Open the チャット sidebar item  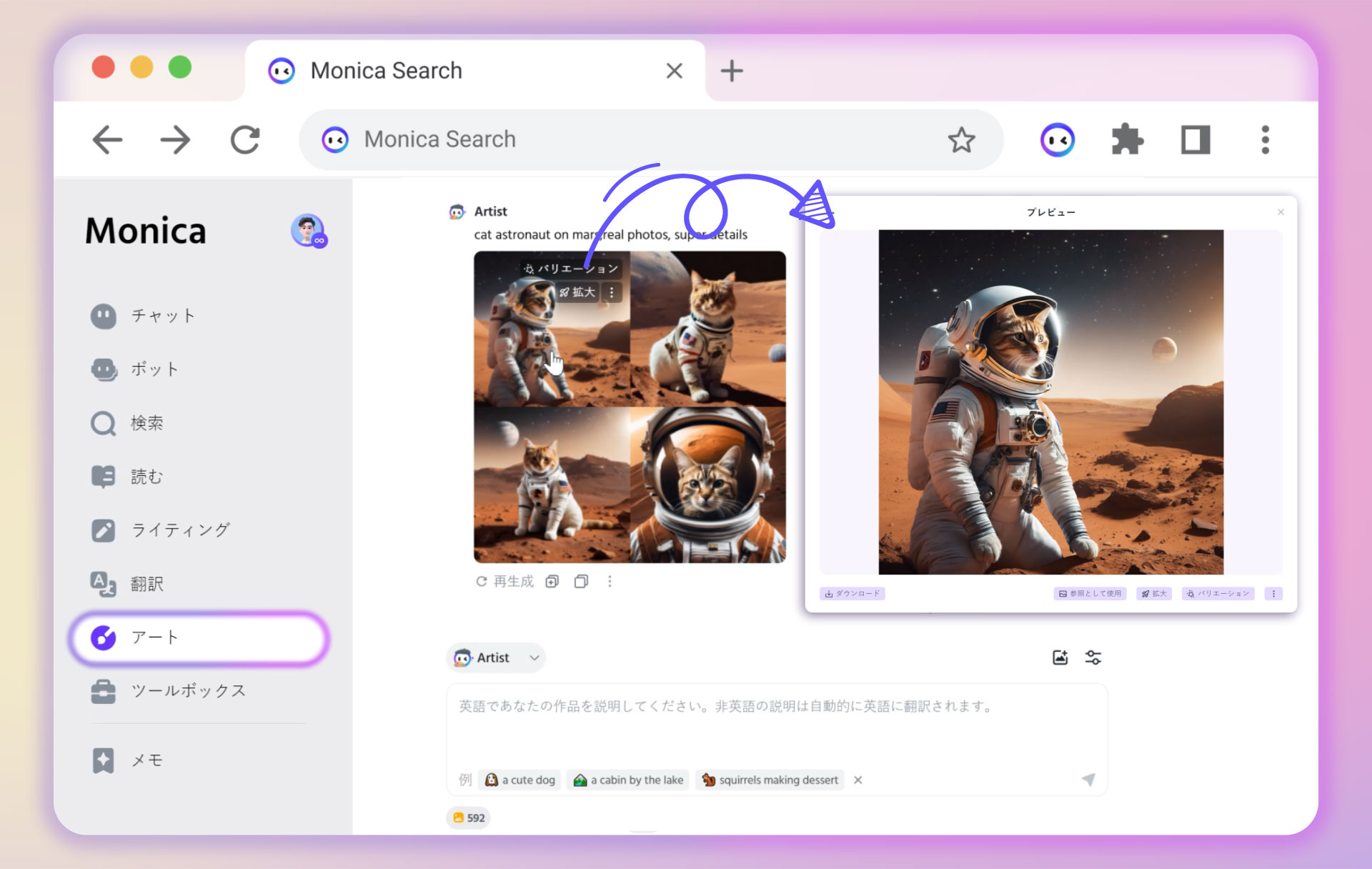click(x=162, y=316)
